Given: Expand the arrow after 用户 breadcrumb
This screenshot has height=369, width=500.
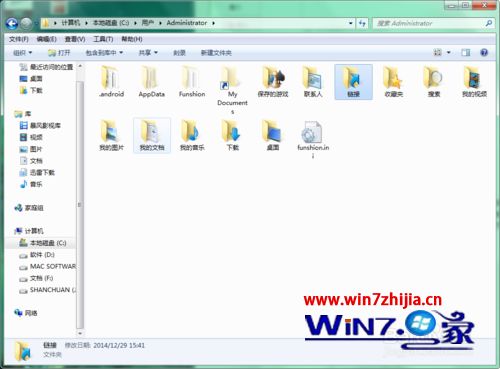Looking at the screenshot, I should tap(160, 23).
